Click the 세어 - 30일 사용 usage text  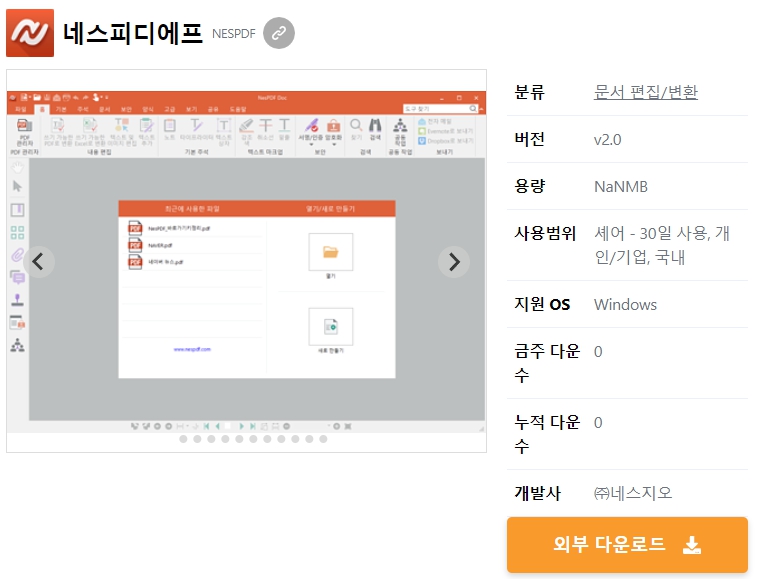(x=661, y=245)
